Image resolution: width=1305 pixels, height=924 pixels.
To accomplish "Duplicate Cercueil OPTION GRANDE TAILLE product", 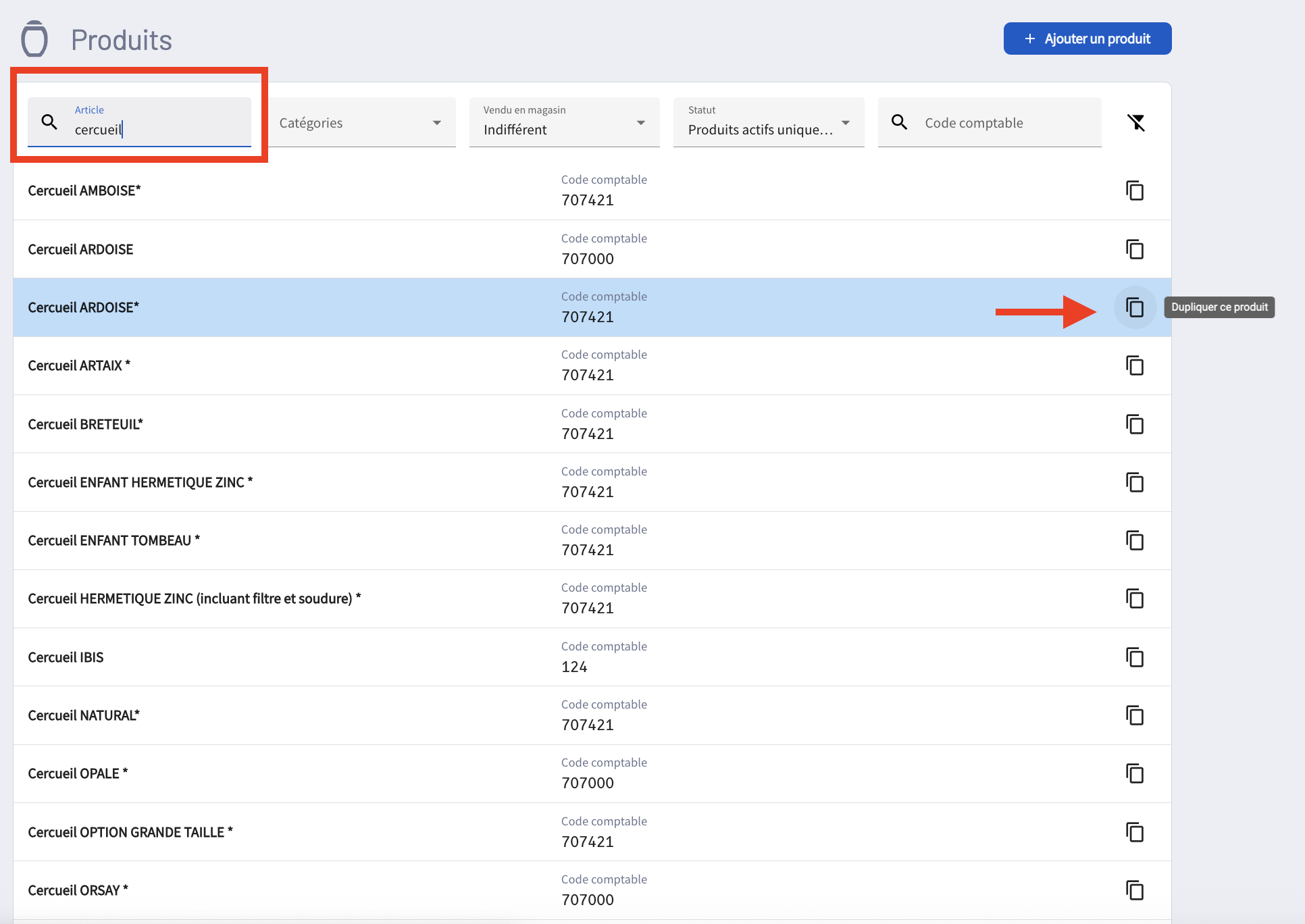I will 1135,832.
